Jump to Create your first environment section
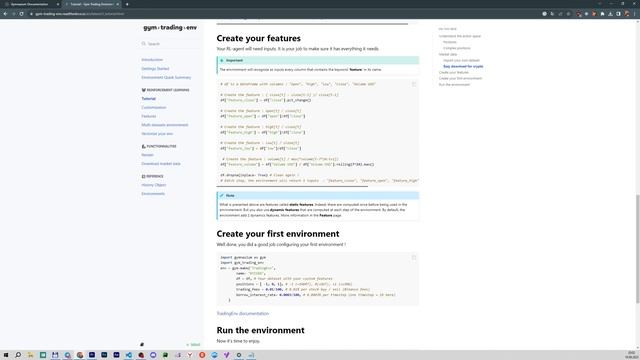640x360 pixels. 460,78
